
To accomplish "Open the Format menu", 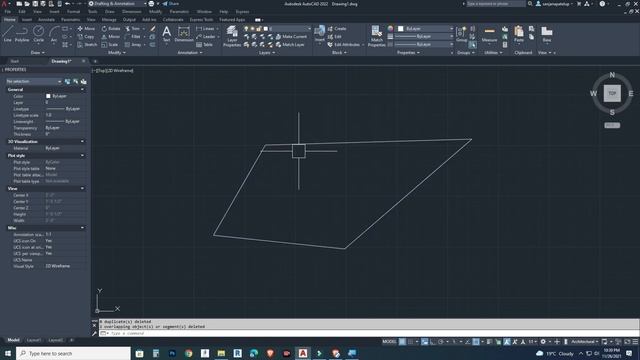I will [x=73, y=12].
